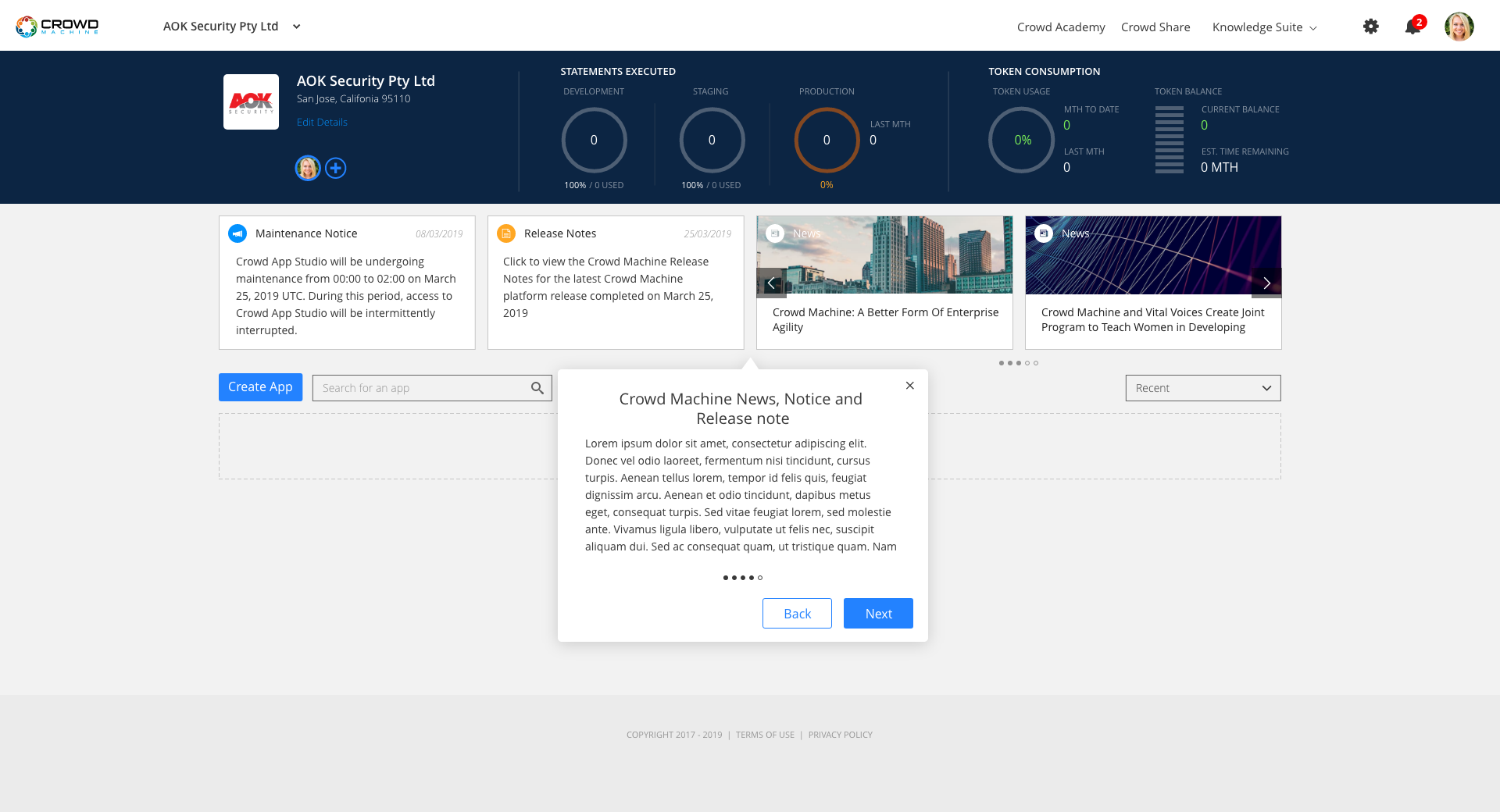1500x812 pixels.
Task: Open Crowd Academy
Action: point(1061,27)
